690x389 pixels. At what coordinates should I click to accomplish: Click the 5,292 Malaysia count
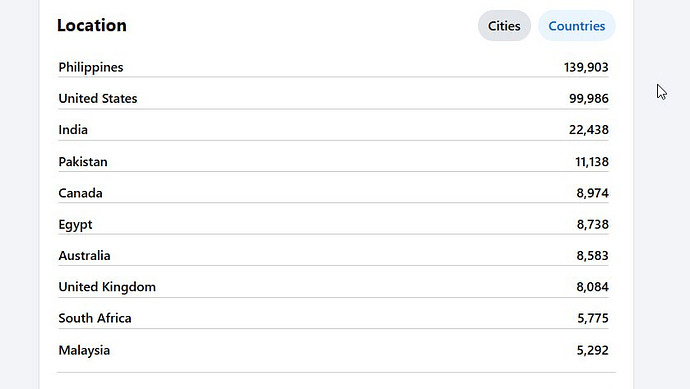pos(592,350)
